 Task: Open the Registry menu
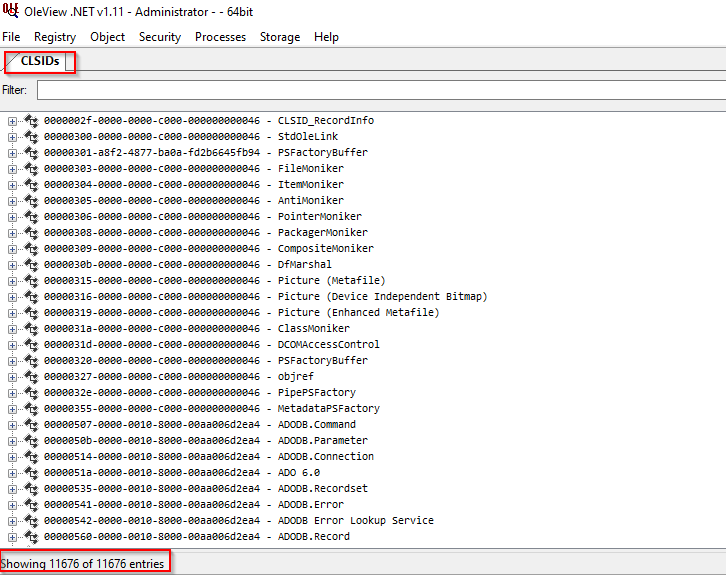tap(54, 37)
